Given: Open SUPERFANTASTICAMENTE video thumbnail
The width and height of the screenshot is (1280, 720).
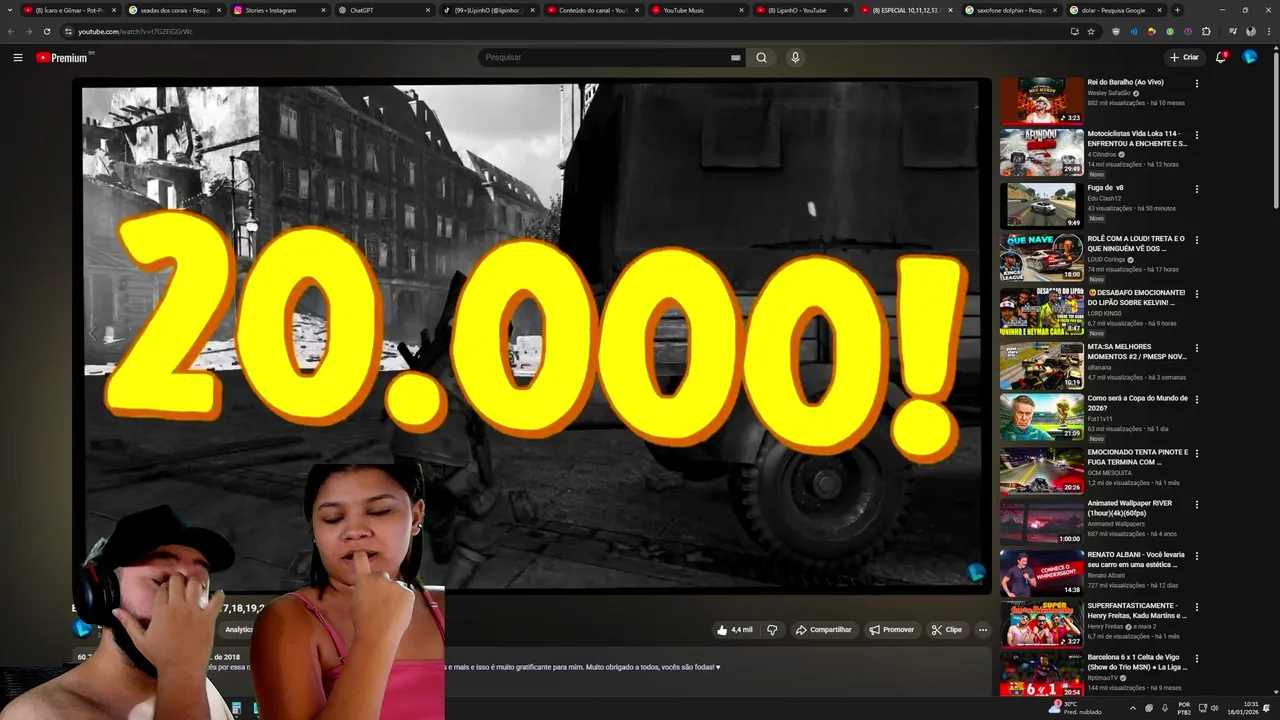Looking at the screenshot, I should point(1041,625).
